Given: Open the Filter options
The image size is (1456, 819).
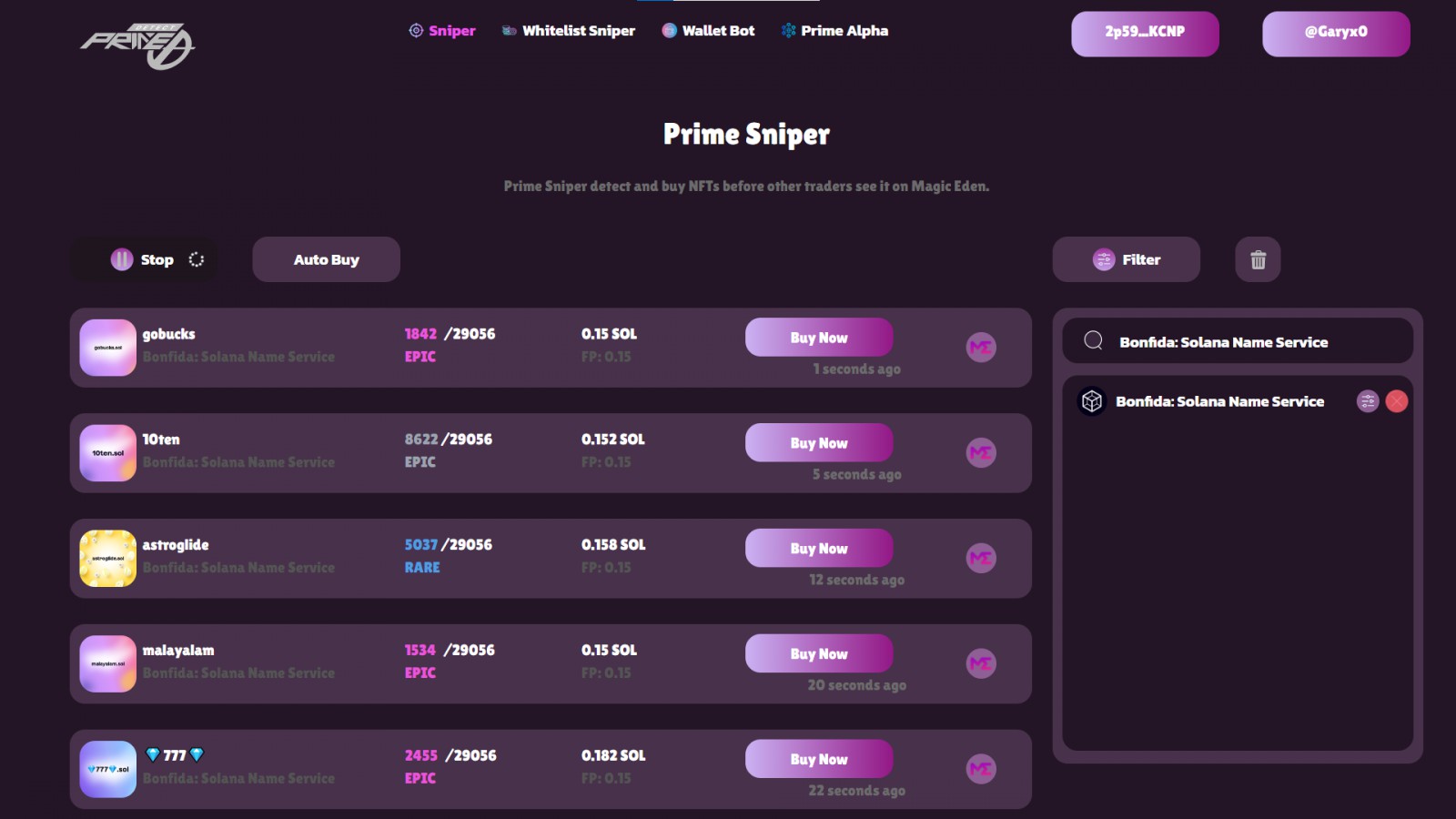Looking at the screenshot, I should coord(1127,260).
